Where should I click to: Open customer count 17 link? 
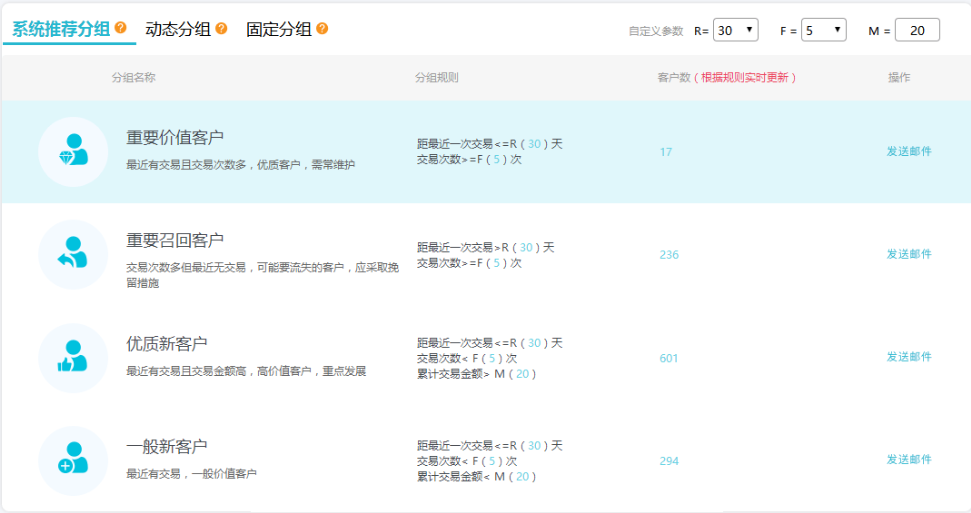(666, 152)
